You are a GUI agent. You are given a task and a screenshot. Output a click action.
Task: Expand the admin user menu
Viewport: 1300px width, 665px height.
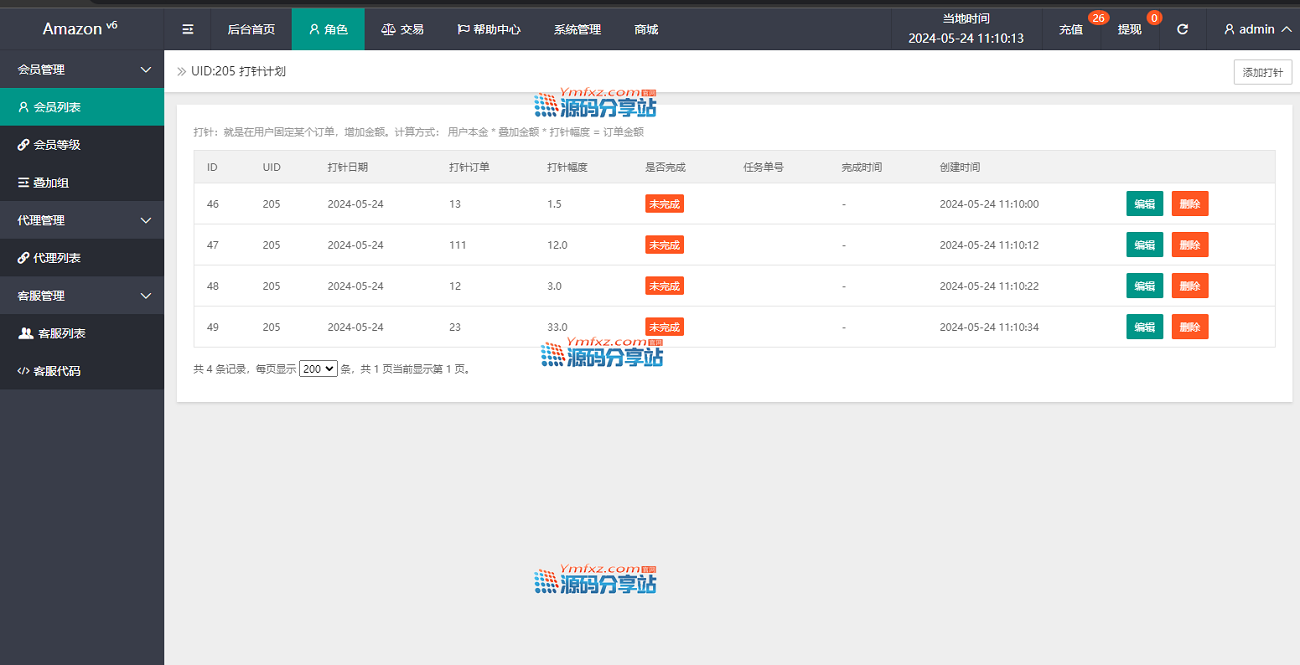pyautogui.click(x=1257, y=29)
